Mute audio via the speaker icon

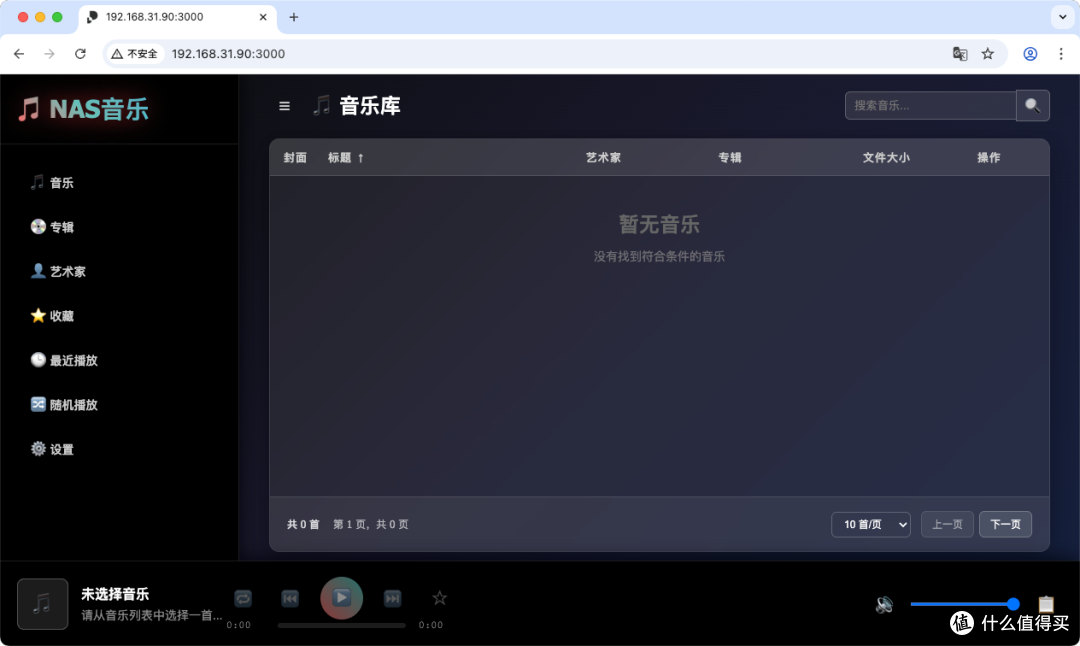pos(884,605)
